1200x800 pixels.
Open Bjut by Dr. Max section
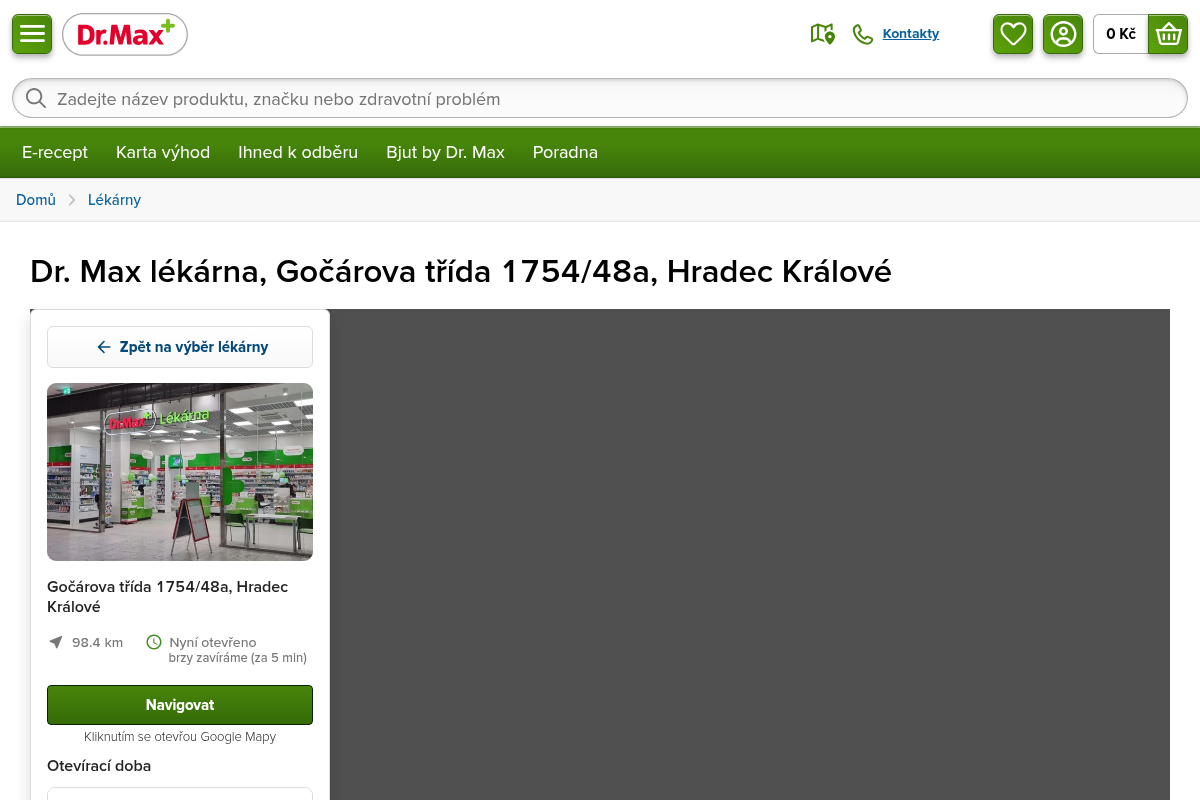pos(446,152)
